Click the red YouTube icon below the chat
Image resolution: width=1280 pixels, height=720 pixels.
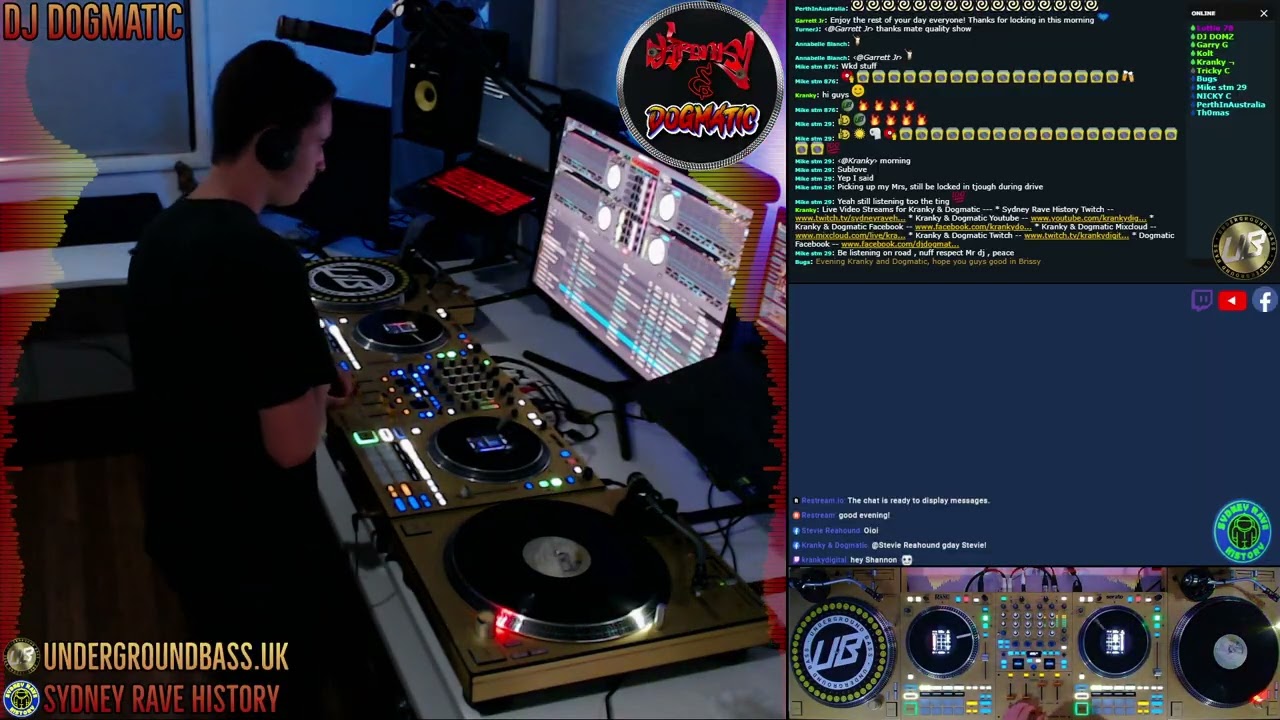(x=1232, y=300)
